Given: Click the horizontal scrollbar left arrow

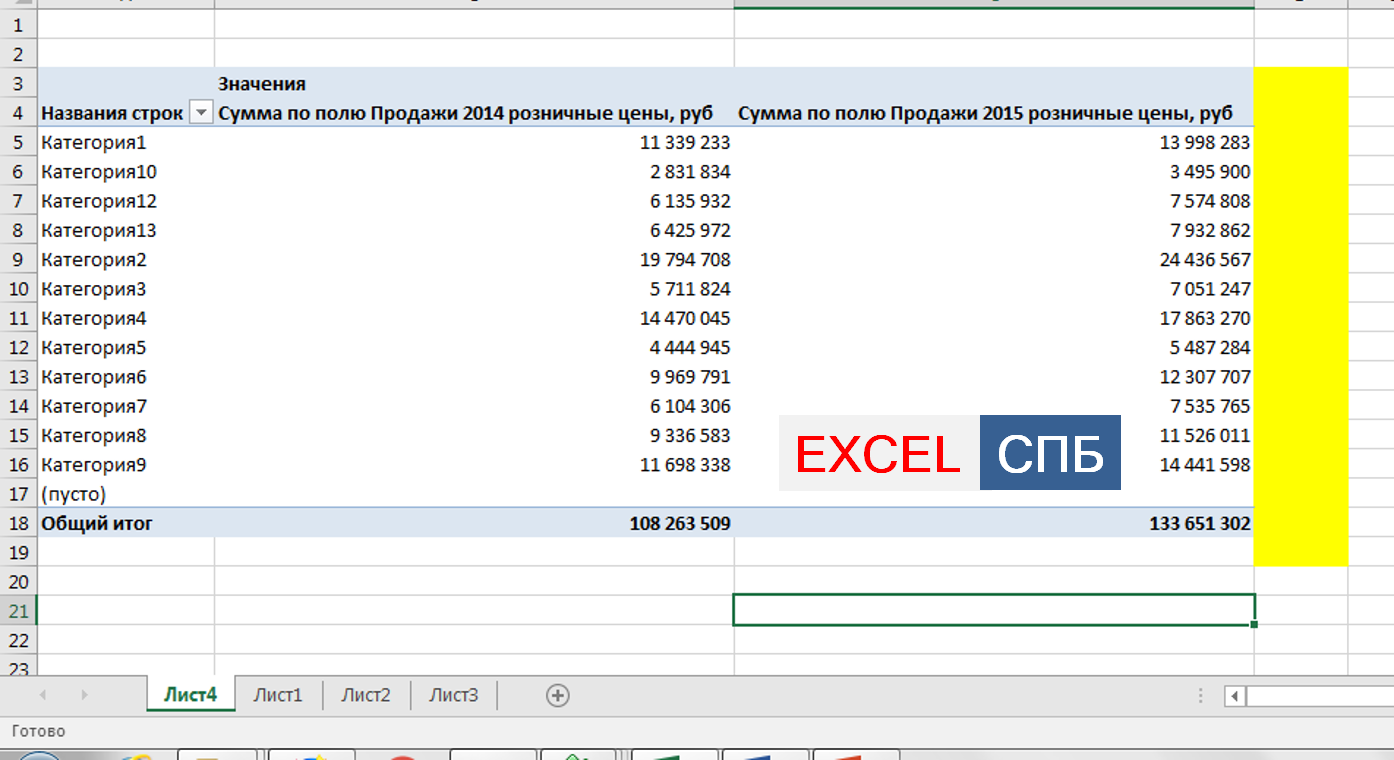Looking at the screenshot, I should point(1236,696).
